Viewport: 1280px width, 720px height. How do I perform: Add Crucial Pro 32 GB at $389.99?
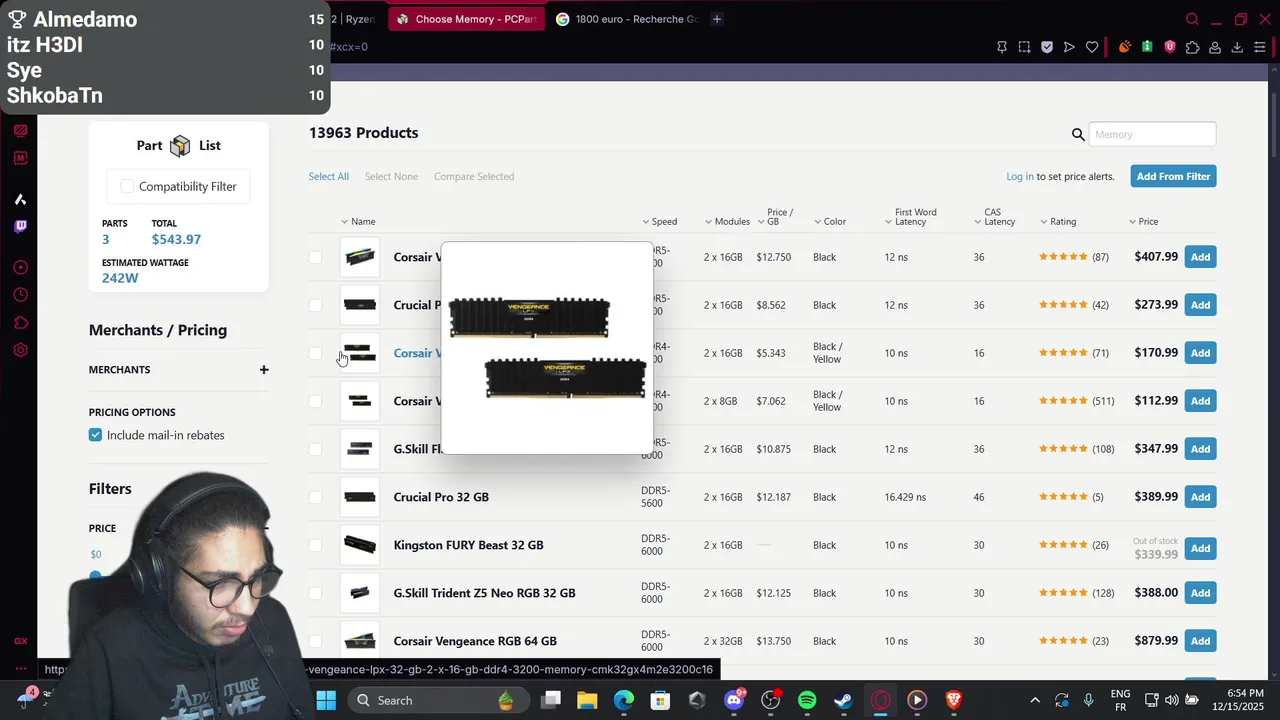pos(1200,497)
